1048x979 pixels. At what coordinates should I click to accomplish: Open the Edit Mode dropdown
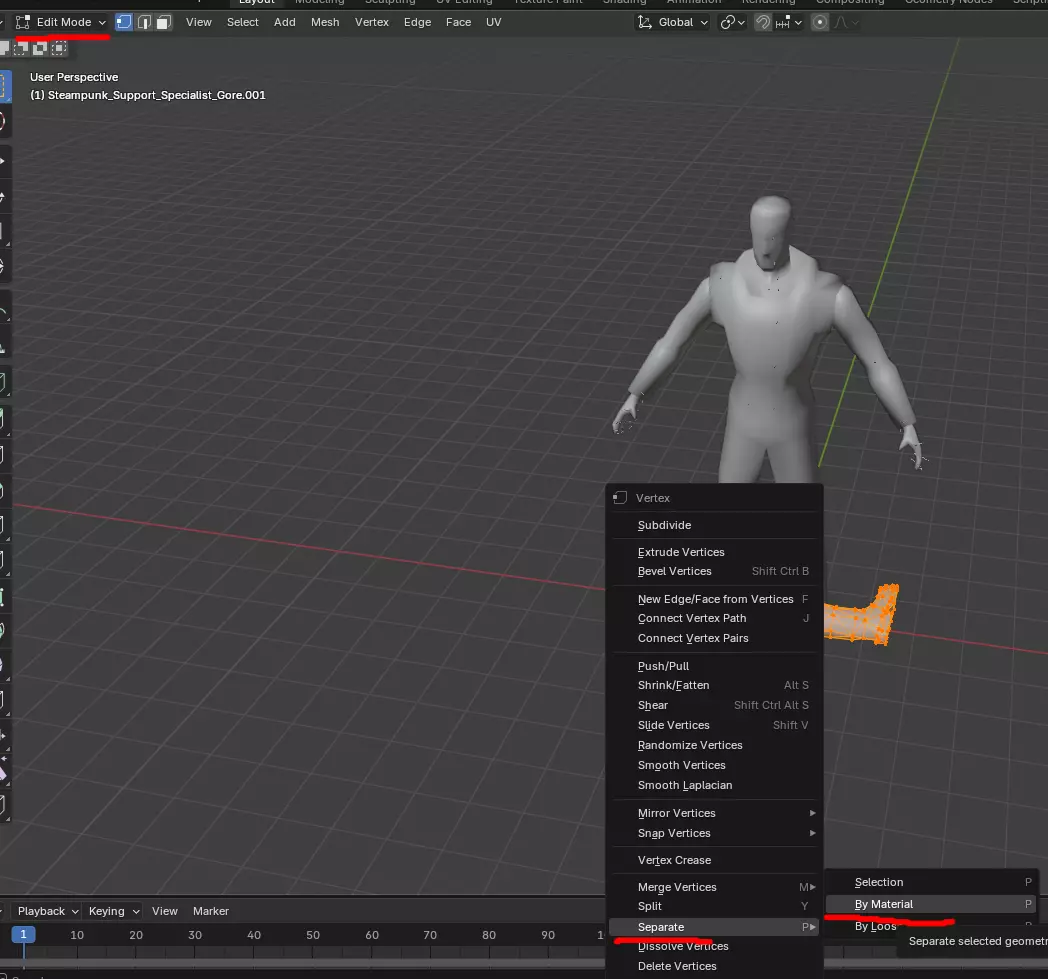tap(62, 22)
